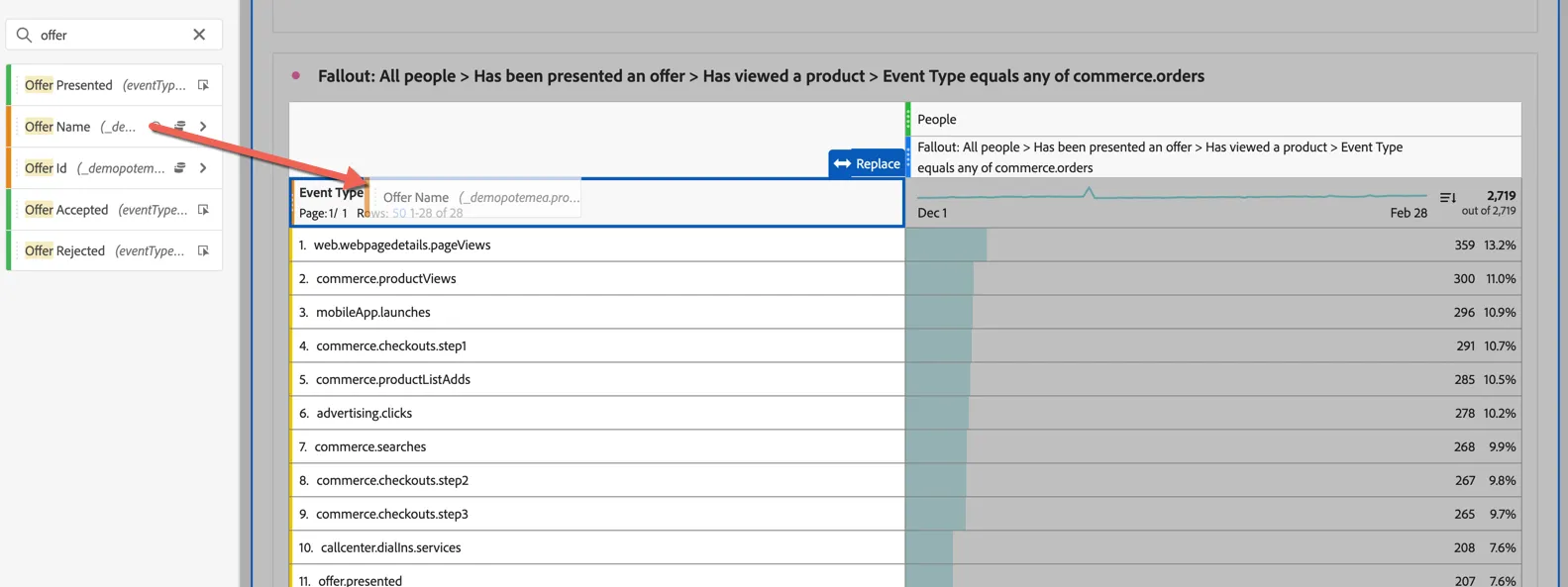Click the 10.9% value for mobileApp.launches
Viewport: 1568px width, 587px height.
(x=1500, y=312)
